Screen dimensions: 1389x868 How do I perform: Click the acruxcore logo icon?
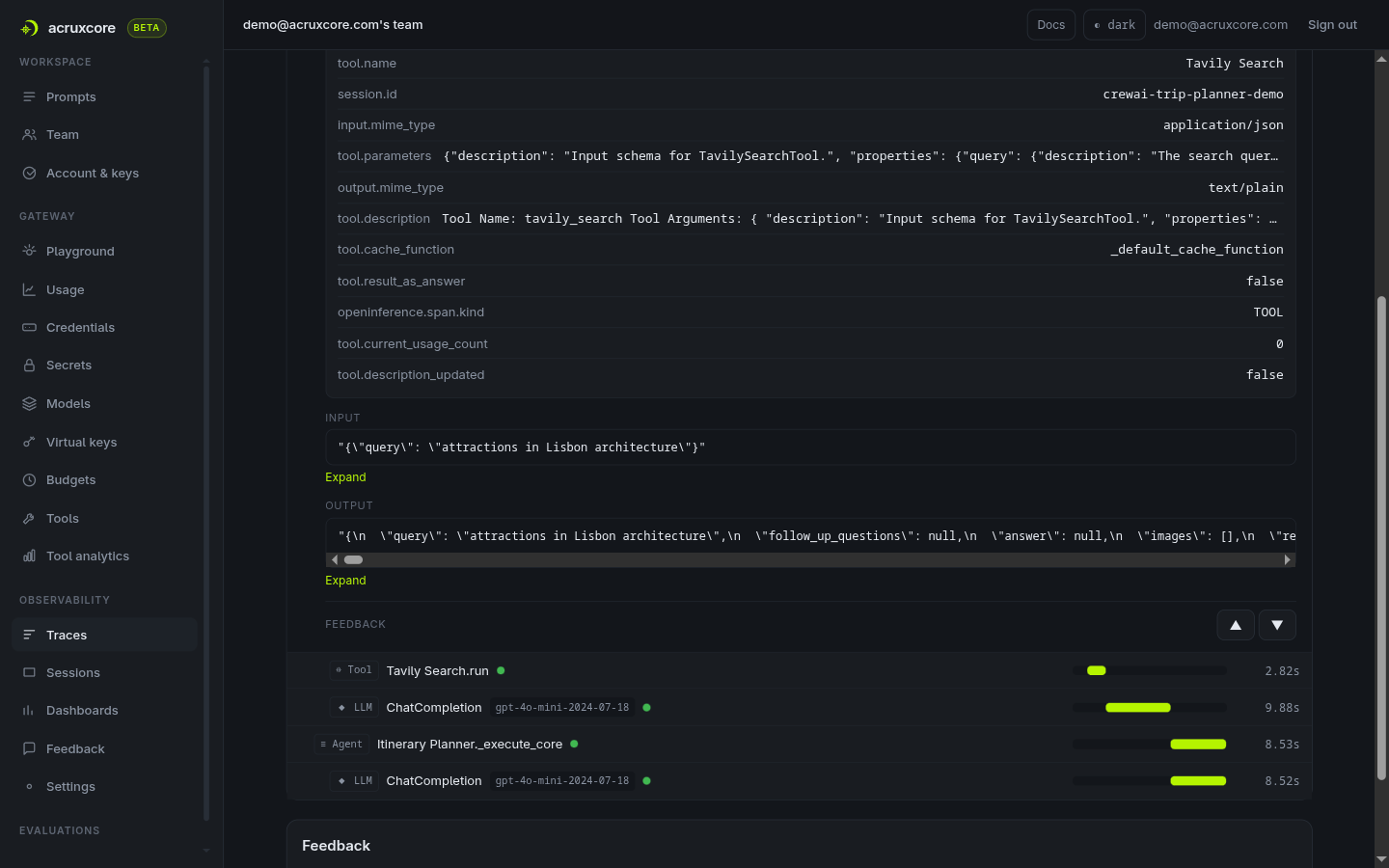pos(30,28)
